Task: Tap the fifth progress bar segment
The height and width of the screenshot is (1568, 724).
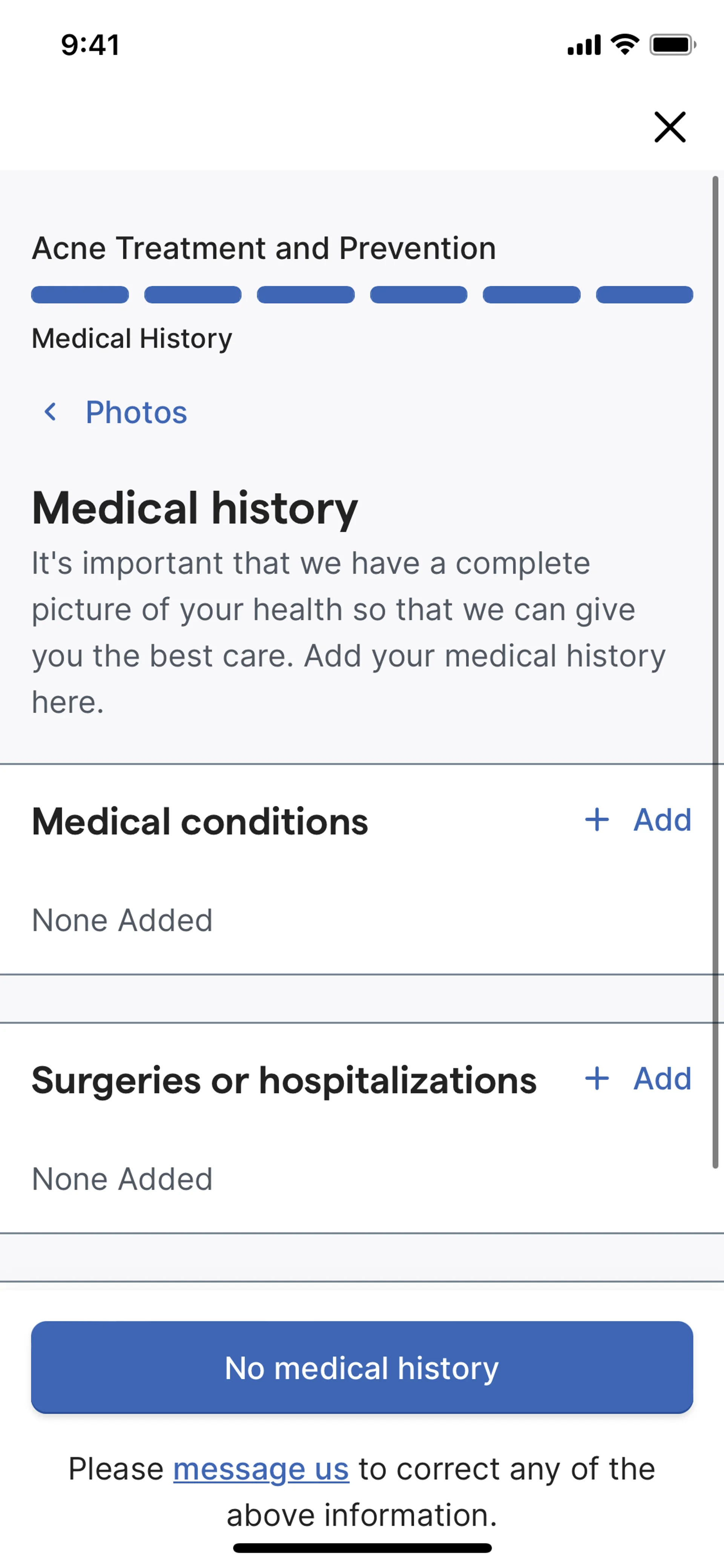Action: point(531,295)
